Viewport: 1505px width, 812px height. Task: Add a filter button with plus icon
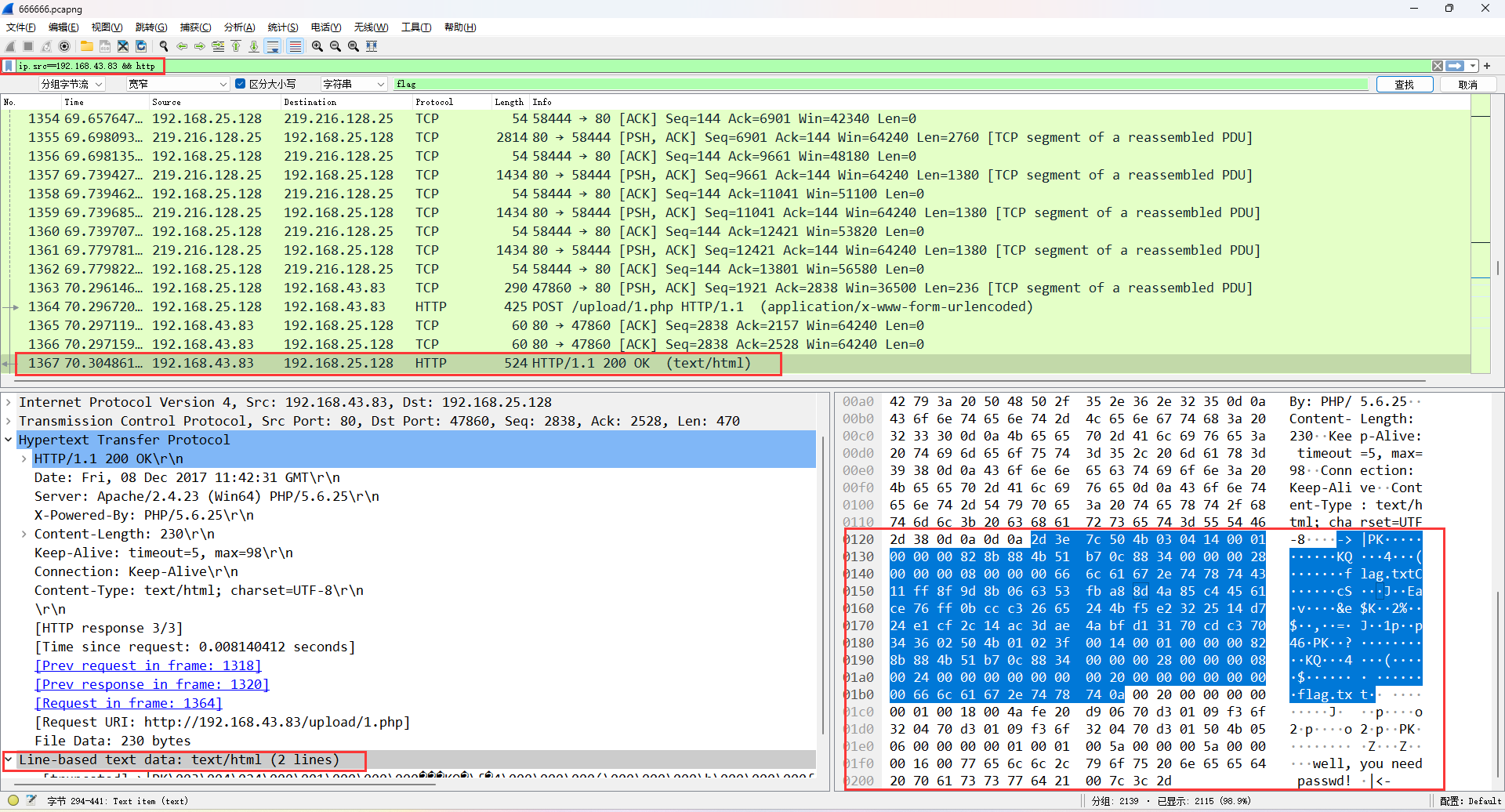click(x=1487, y=66)
